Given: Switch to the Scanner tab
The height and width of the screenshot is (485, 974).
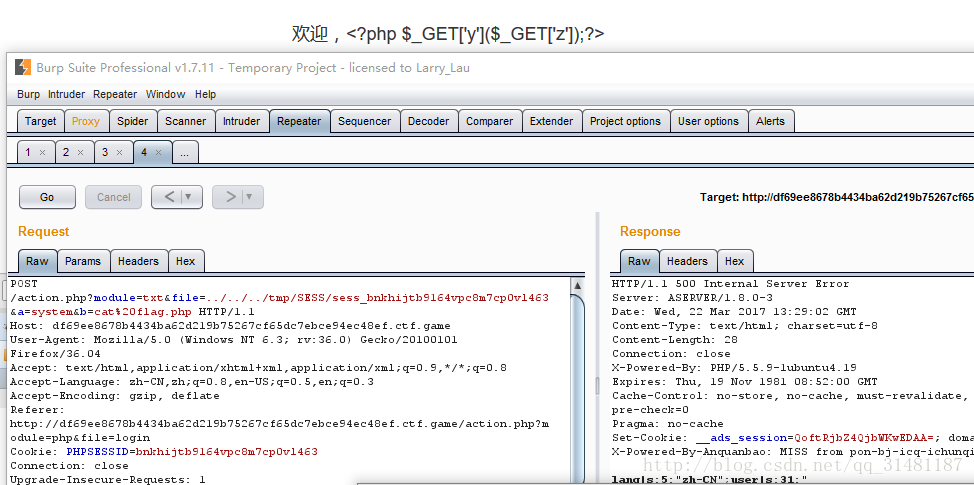Looking at the screenshot, I should coord(186,121).
